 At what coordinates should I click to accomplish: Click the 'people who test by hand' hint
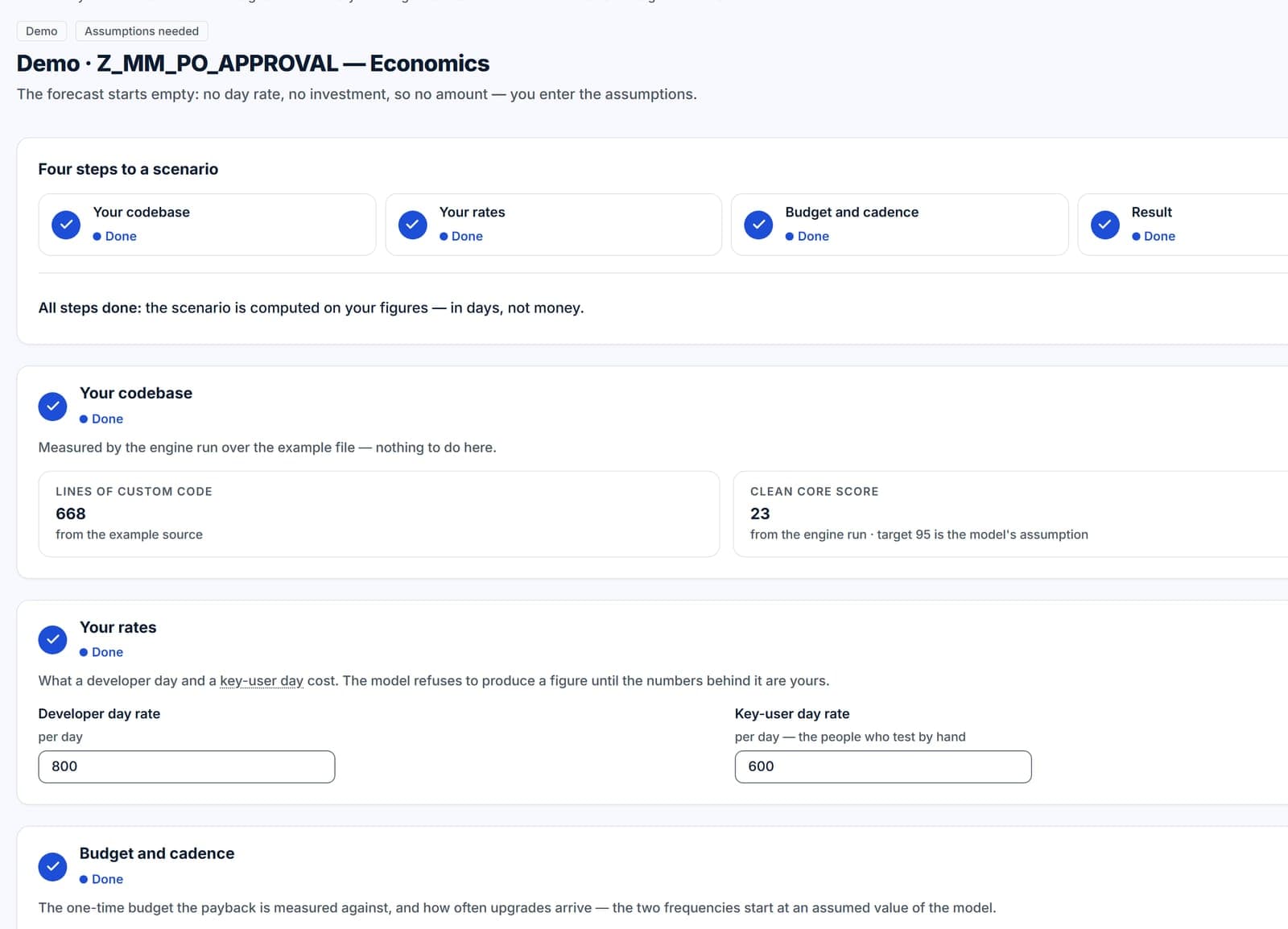click(x=850, y=737)
